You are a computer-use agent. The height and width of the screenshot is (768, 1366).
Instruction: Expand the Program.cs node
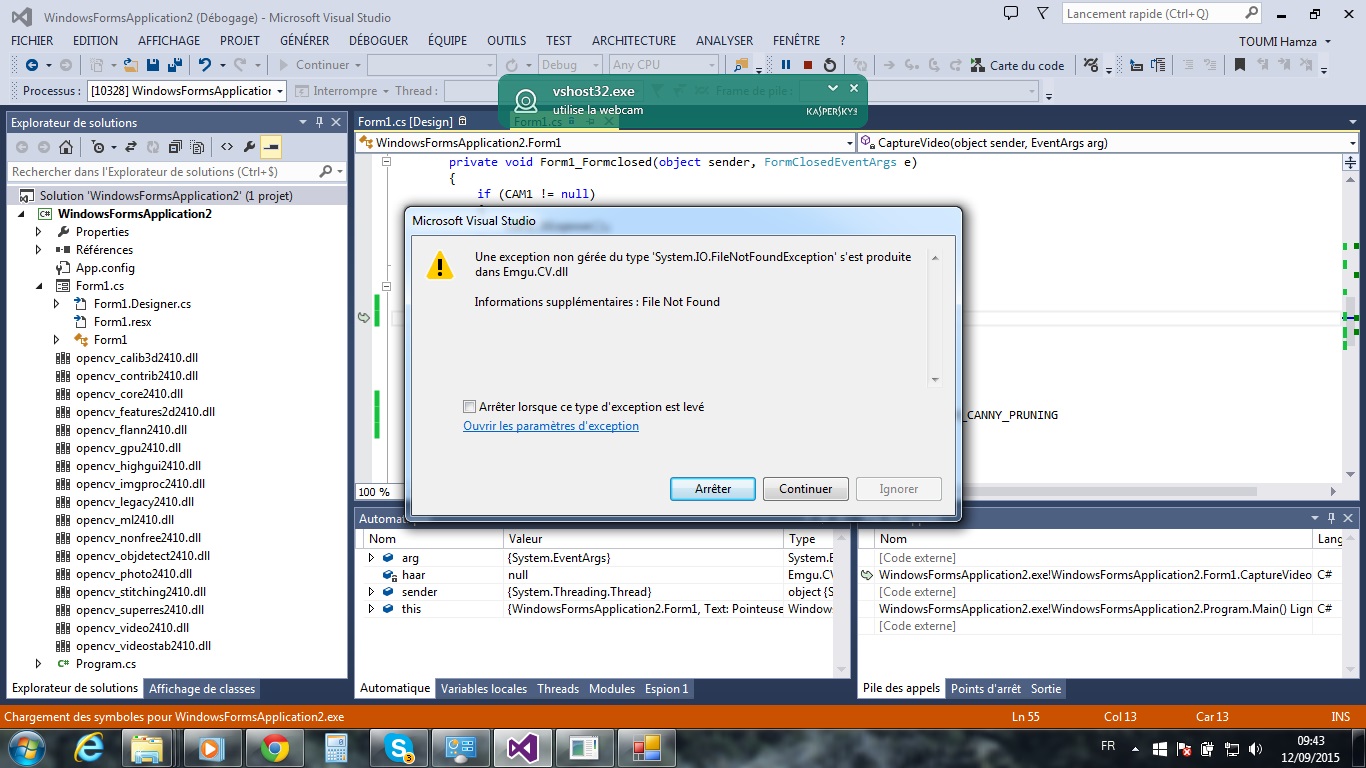[x=39, y=664]
